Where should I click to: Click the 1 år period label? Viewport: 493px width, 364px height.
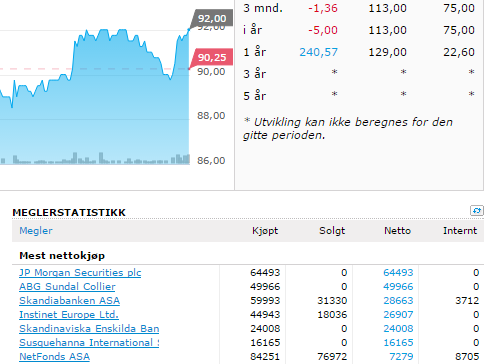[255, 52]
